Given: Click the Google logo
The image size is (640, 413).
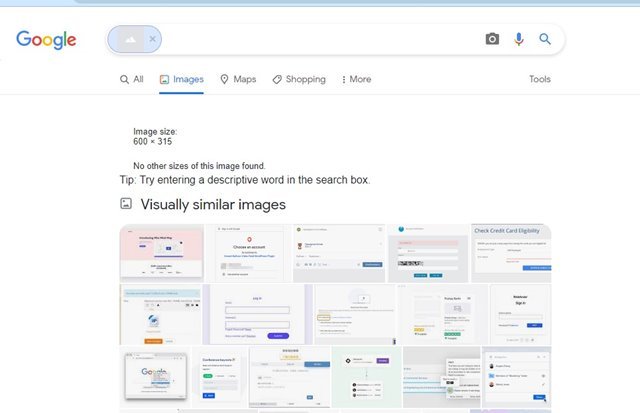Looking at the screenshot, I should [46, 40].
